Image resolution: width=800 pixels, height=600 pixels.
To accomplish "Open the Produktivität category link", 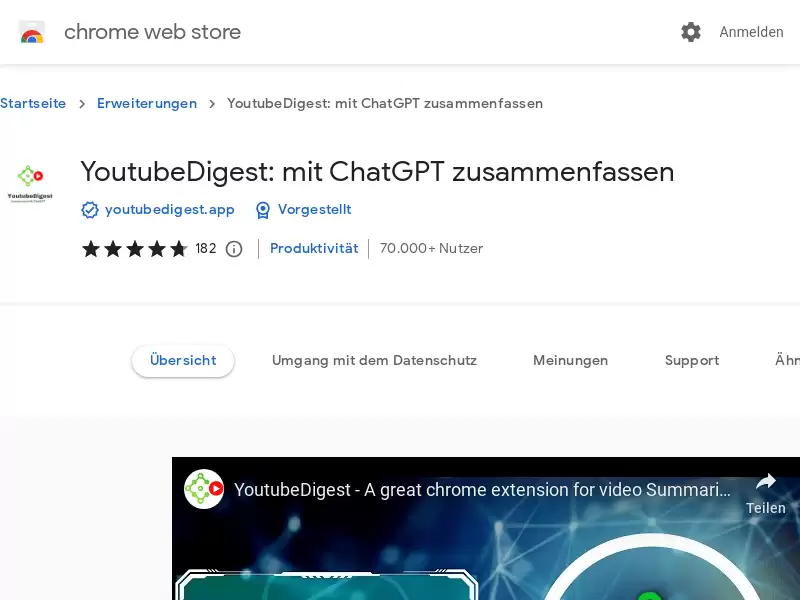I will pos(314,248).
